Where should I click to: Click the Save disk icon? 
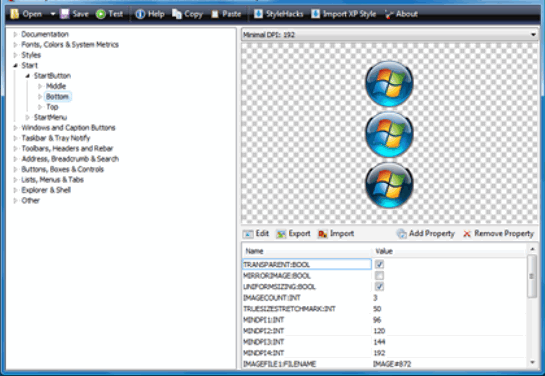click(64, 14)
